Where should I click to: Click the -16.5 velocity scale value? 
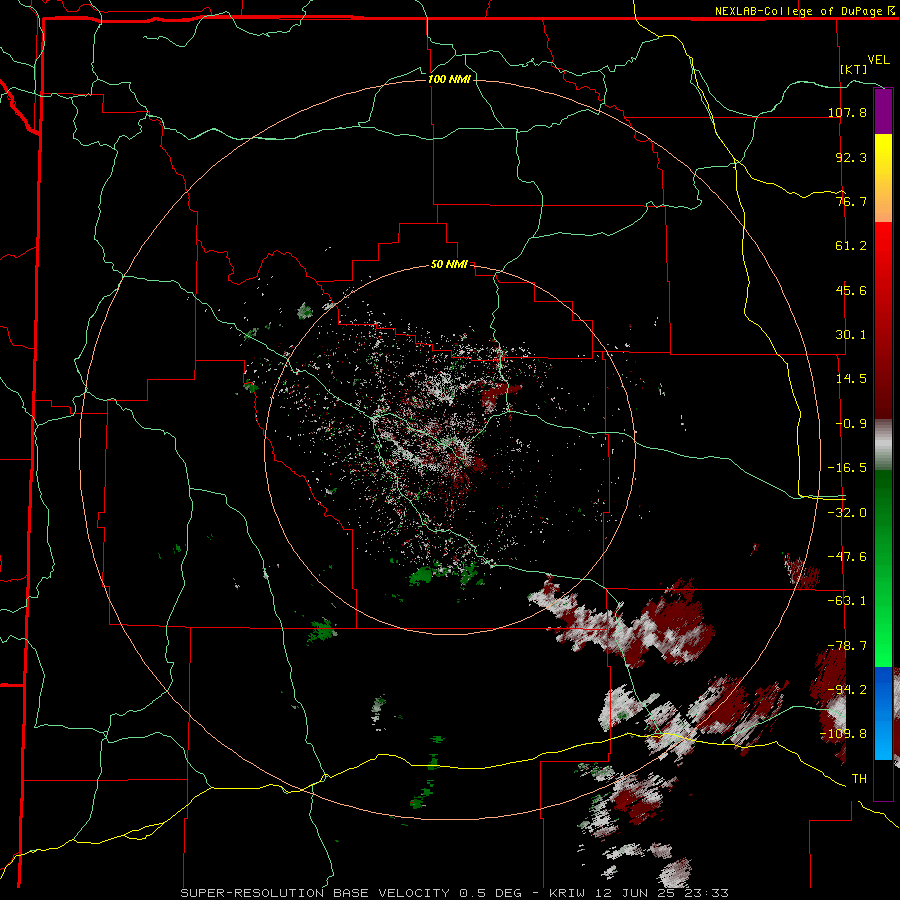point(847,468)
